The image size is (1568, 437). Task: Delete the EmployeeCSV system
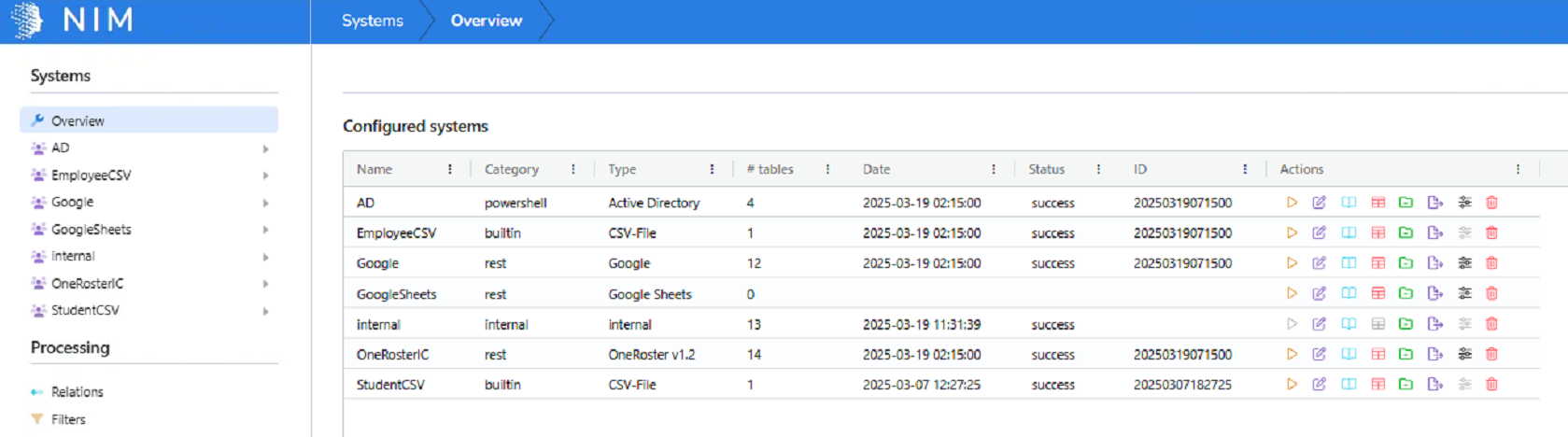(1491, 233)
